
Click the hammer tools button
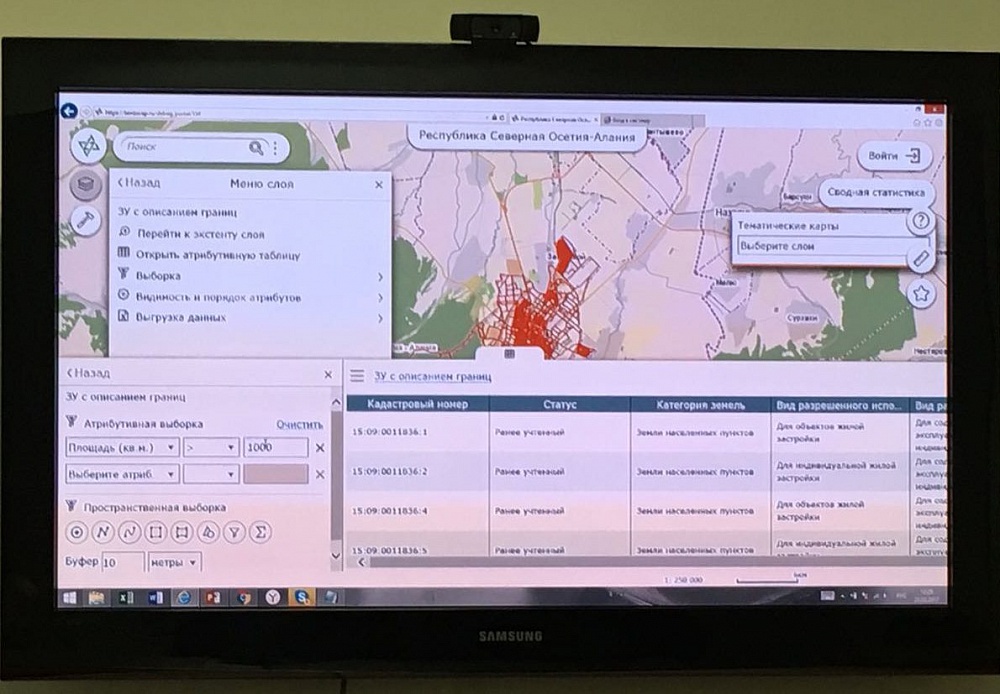click(x=86, y=221)
